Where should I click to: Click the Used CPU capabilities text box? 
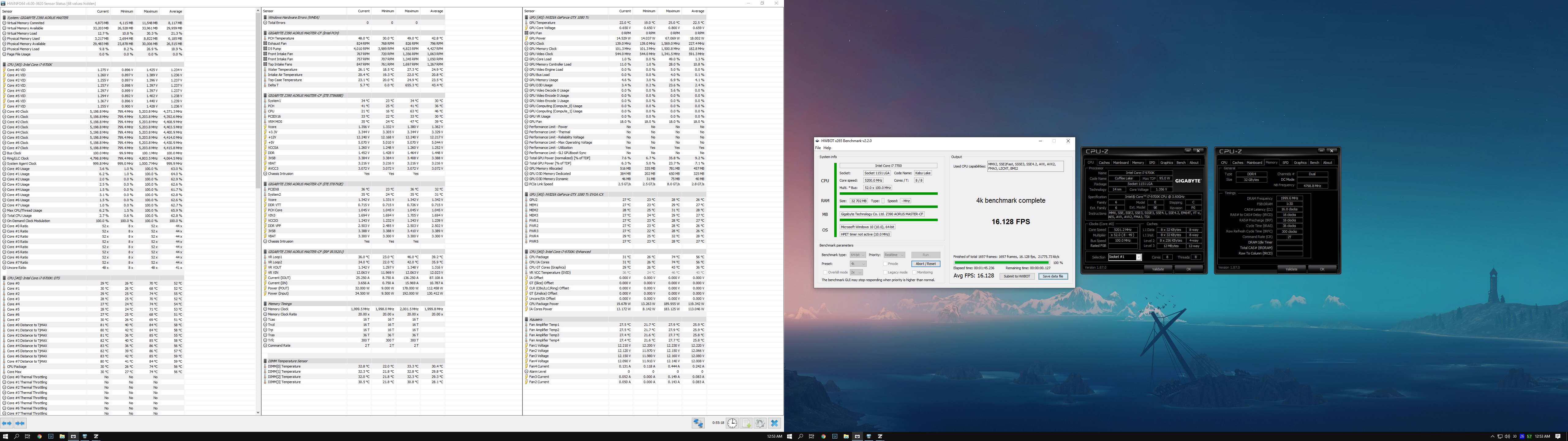[1025, 166]
